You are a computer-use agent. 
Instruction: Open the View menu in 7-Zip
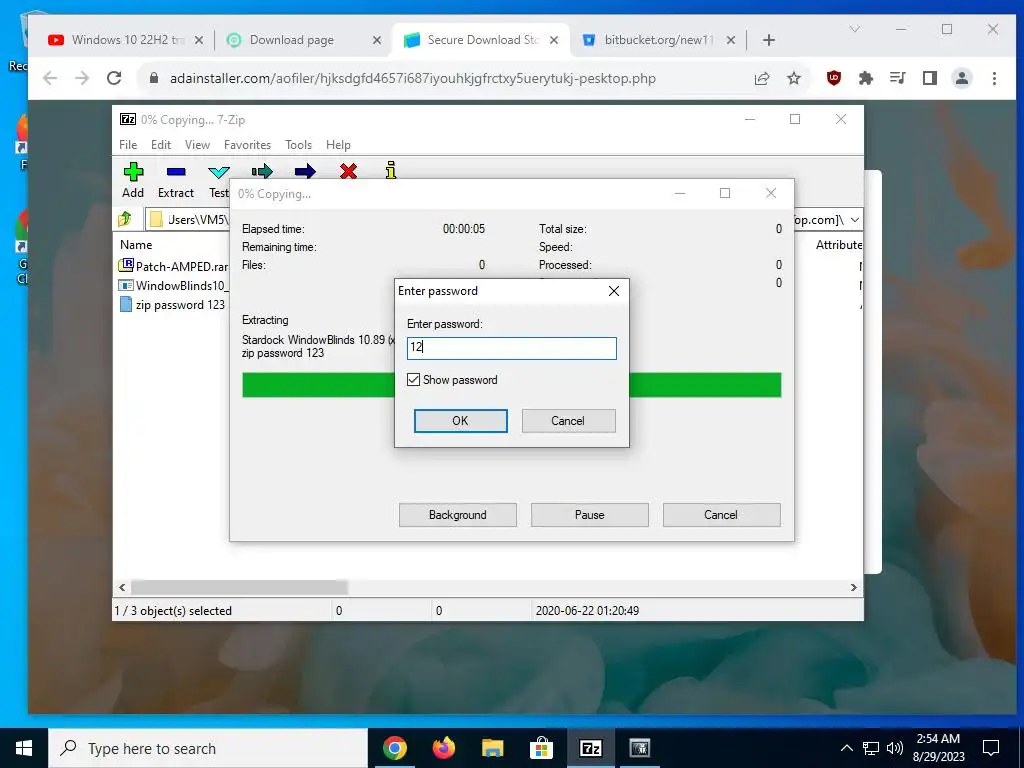[x=197, y=144]
